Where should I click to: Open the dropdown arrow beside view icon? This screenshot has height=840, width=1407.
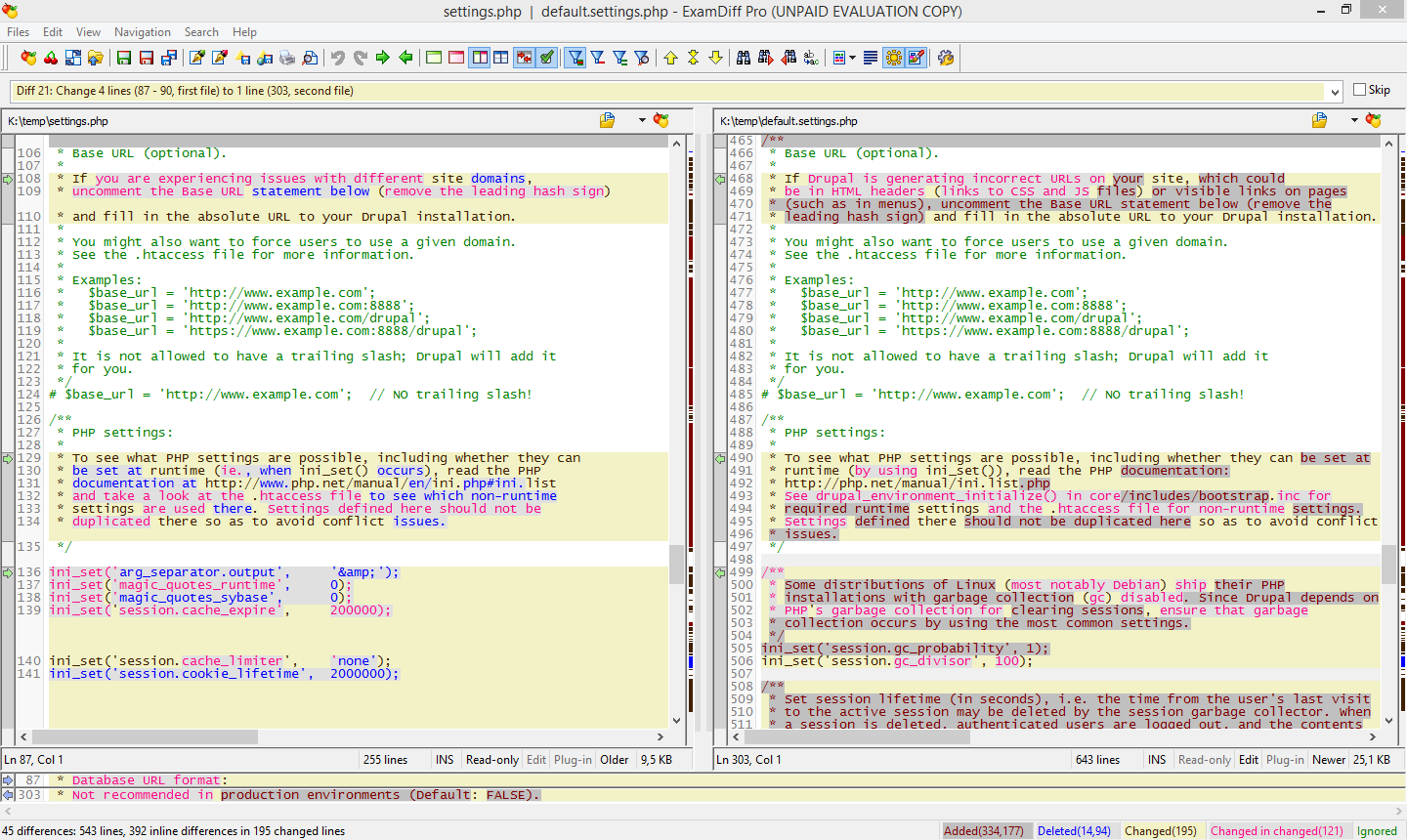pos(852,59)
